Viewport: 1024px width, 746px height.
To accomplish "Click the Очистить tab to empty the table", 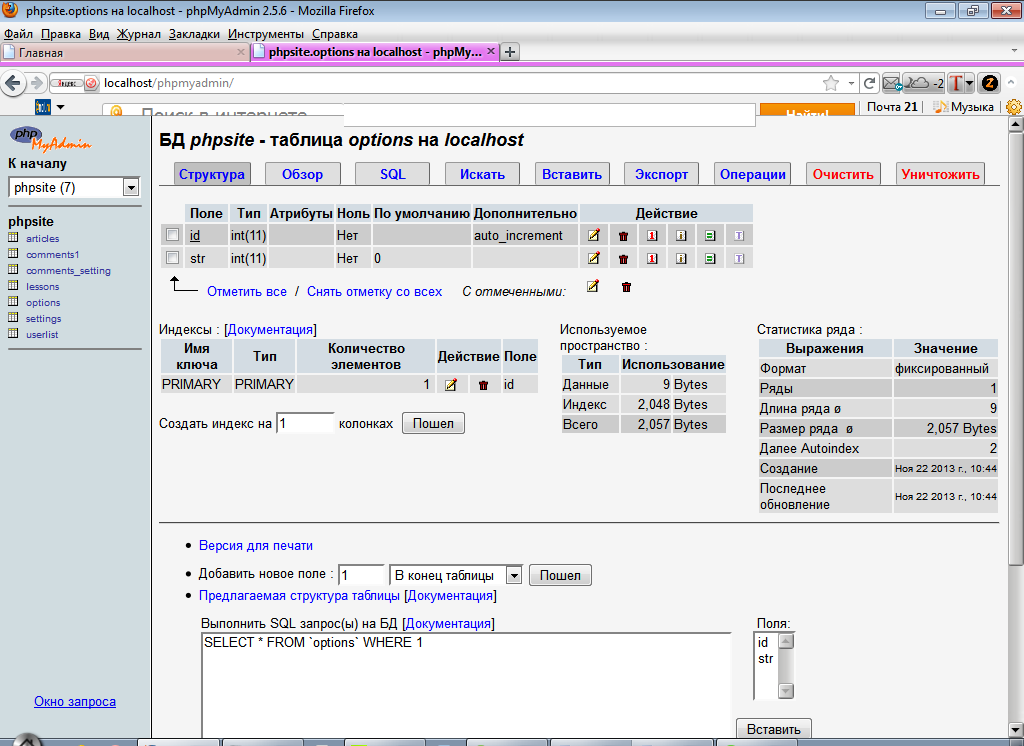I will [x=843, y=174].
